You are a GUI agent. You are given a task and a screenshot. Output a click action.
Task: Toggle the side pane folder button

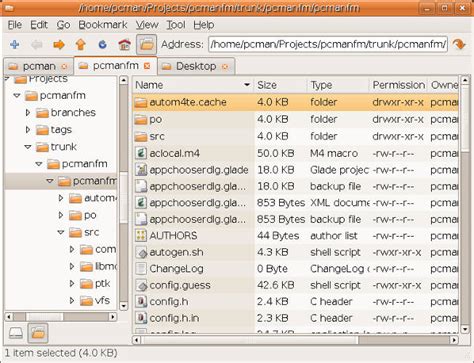[146, 44]
